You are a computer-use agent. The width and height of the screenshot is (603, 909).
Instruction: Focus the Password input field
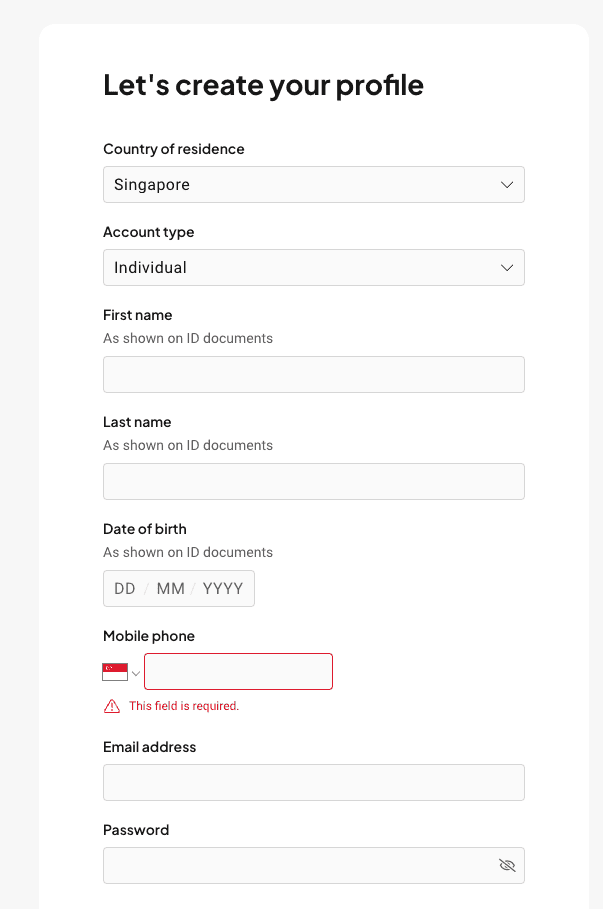point(314,866)
